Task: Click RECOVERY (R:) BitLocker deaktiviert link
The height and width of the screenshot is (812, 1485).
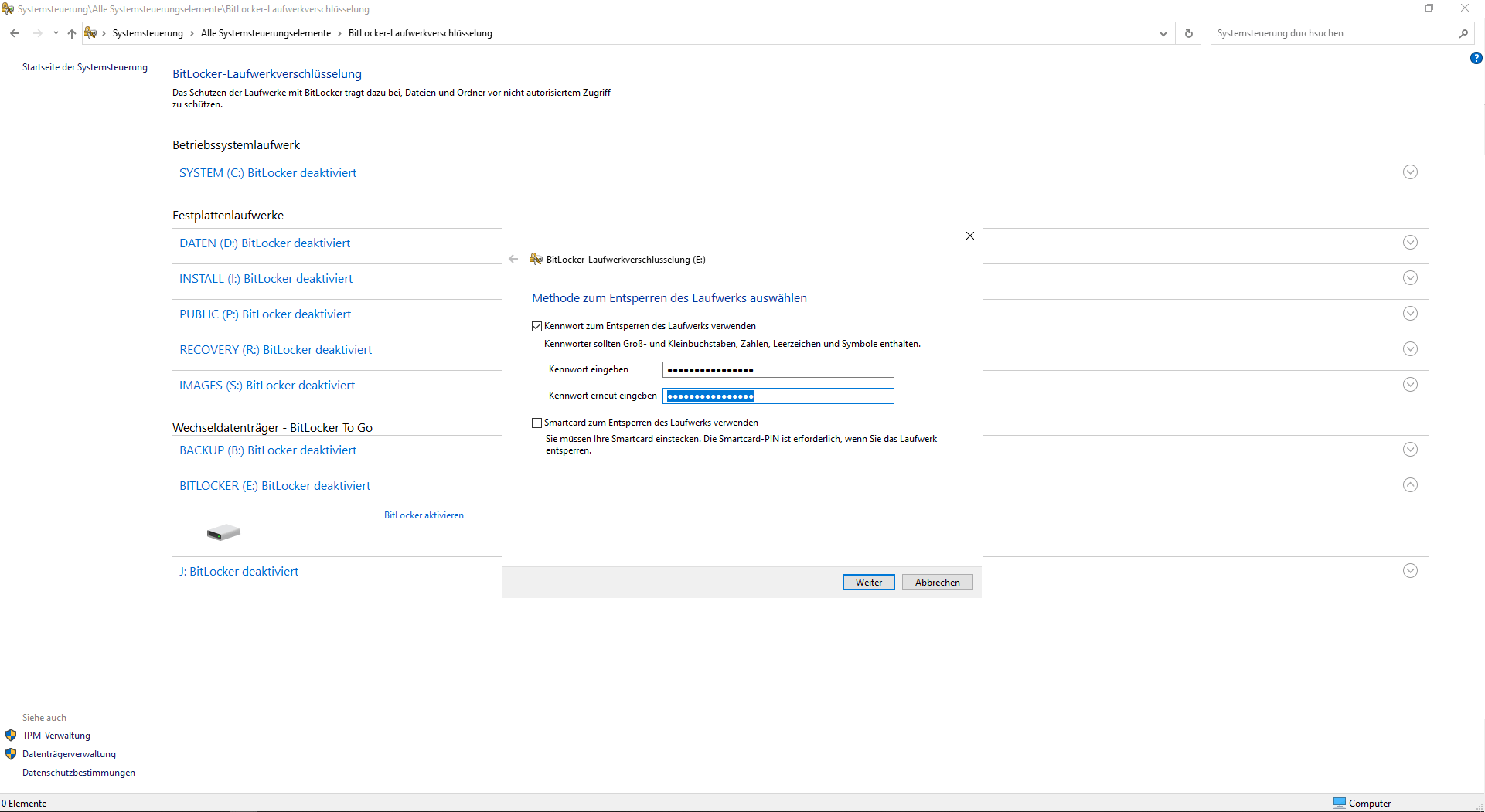Action: point(276,350)
